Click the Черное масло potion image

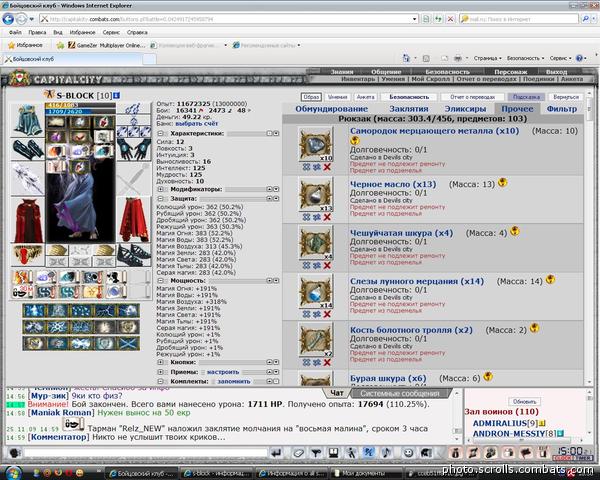316,195
